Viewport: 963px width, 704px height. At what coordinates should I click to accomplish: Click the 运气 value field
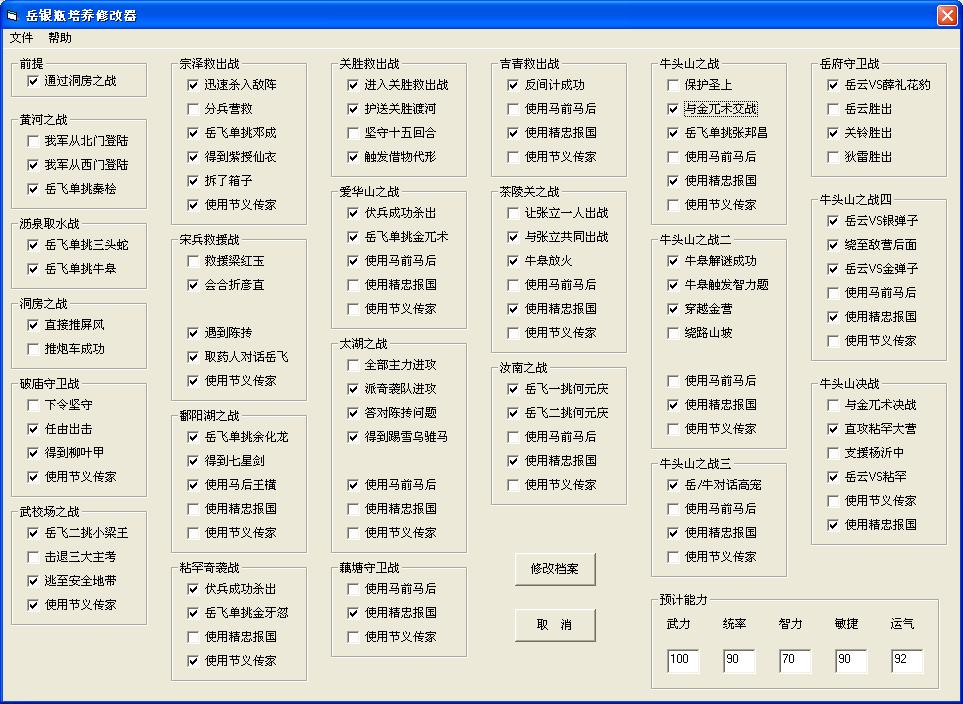(906, 660)
